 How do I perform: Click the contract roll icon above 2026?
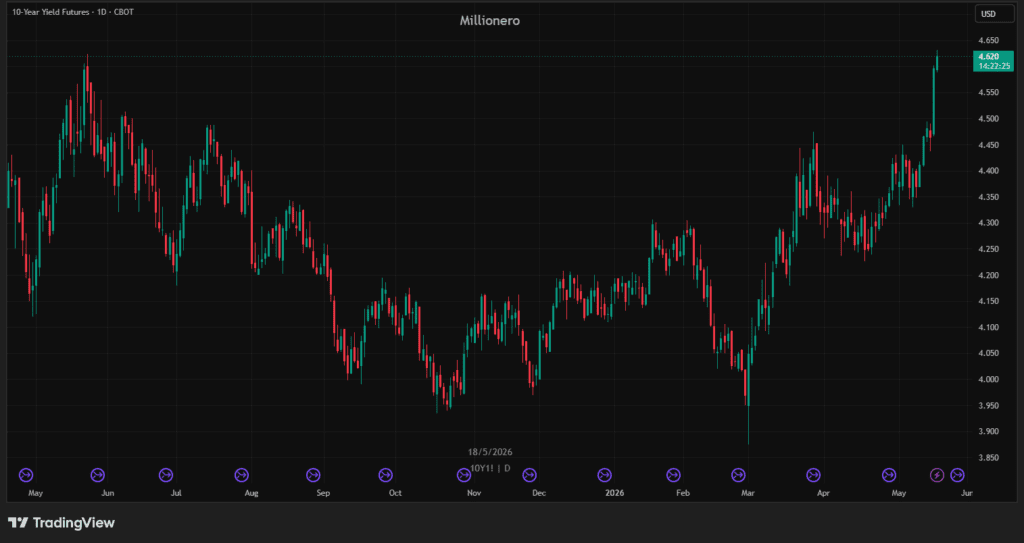pyautogui.click(x=605, y=474)
